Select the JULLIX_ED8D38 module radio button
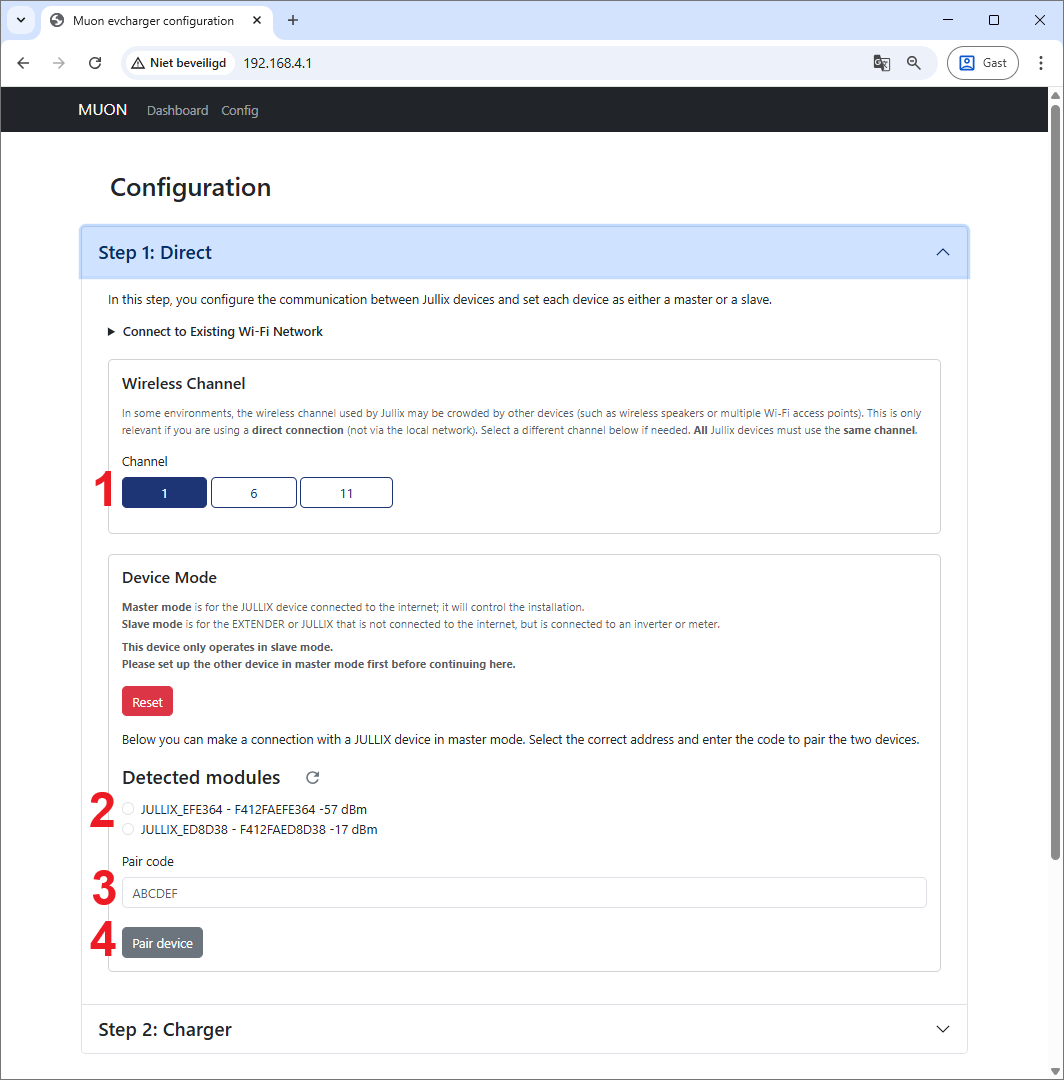The width and height of the screenshot is (1064, 1080). pos(128,829)
